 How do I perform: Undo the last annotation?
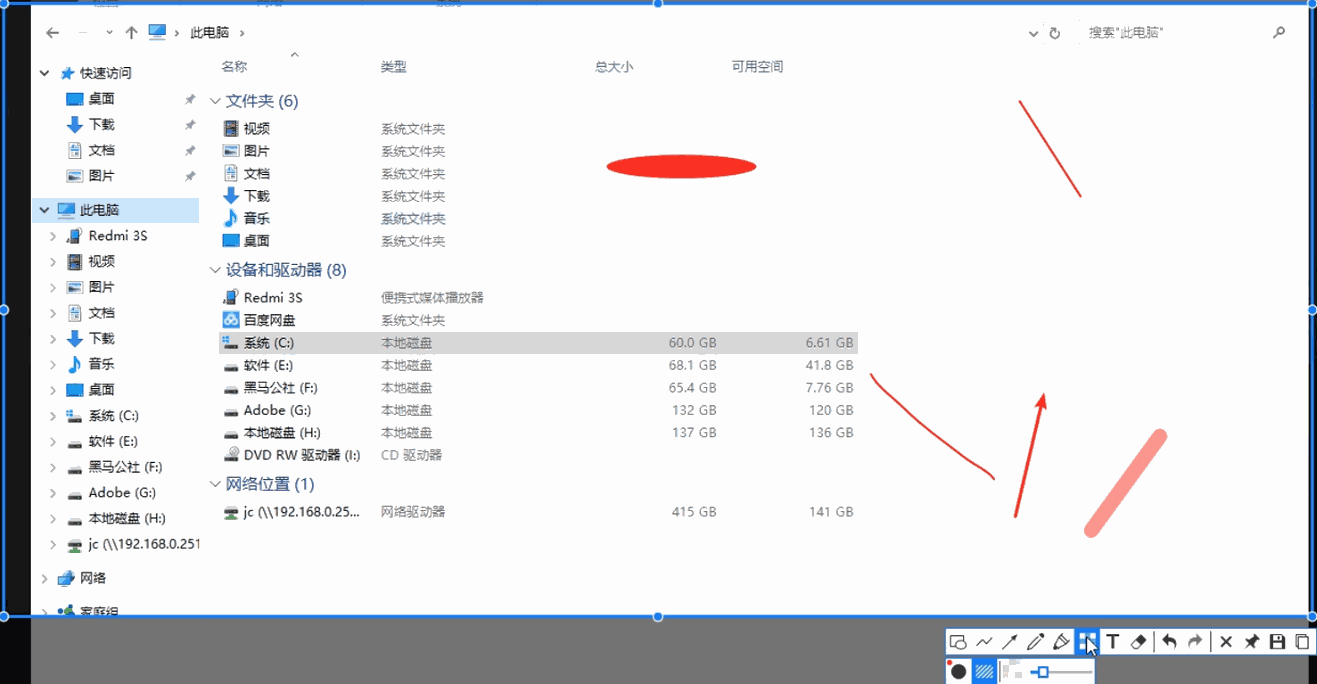1169,642
